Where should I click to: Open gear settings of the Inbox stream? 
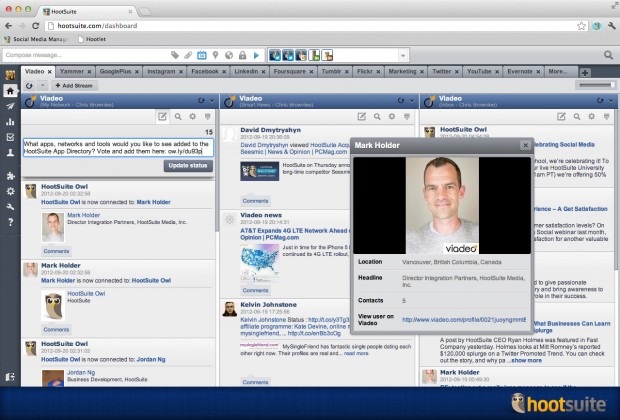point(591,116)
